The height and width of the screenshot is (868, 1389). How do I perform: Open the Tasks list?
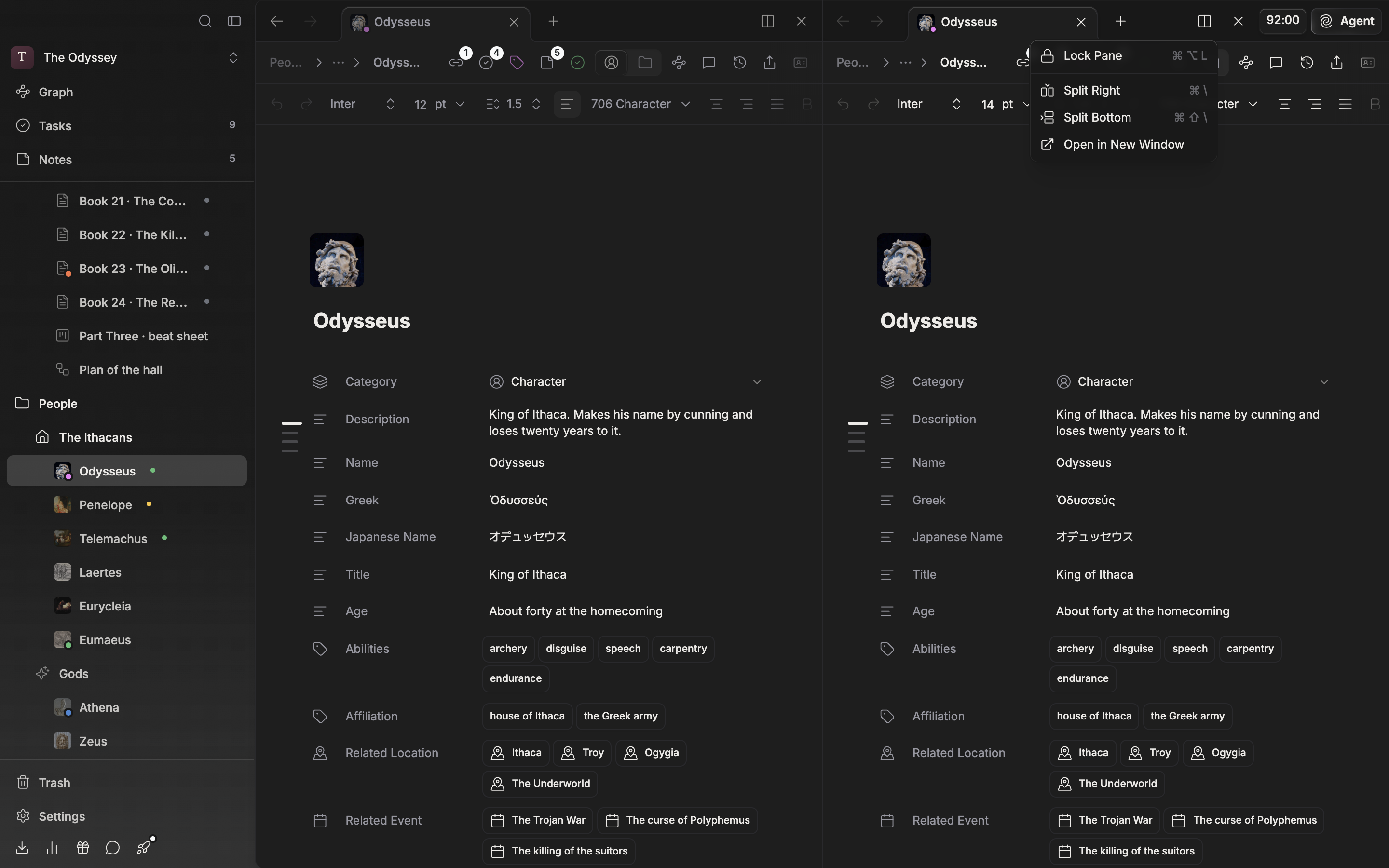coord(127,126)
